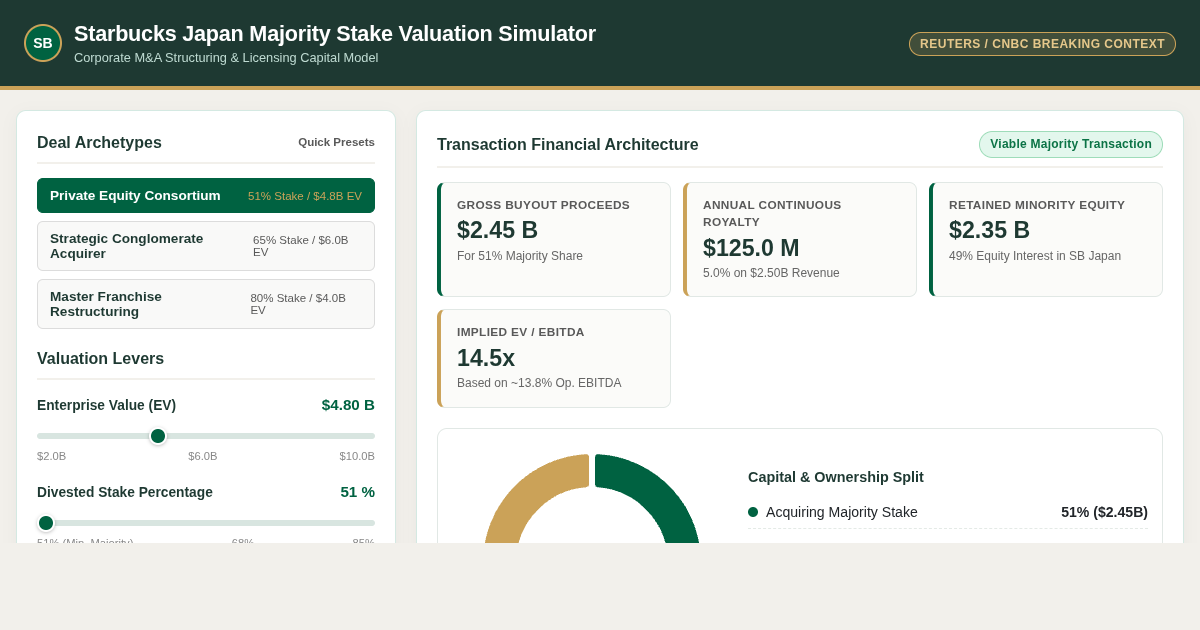Click the $2.35 B retained equity amount
1200x630 pixels.
coord(989,230)
